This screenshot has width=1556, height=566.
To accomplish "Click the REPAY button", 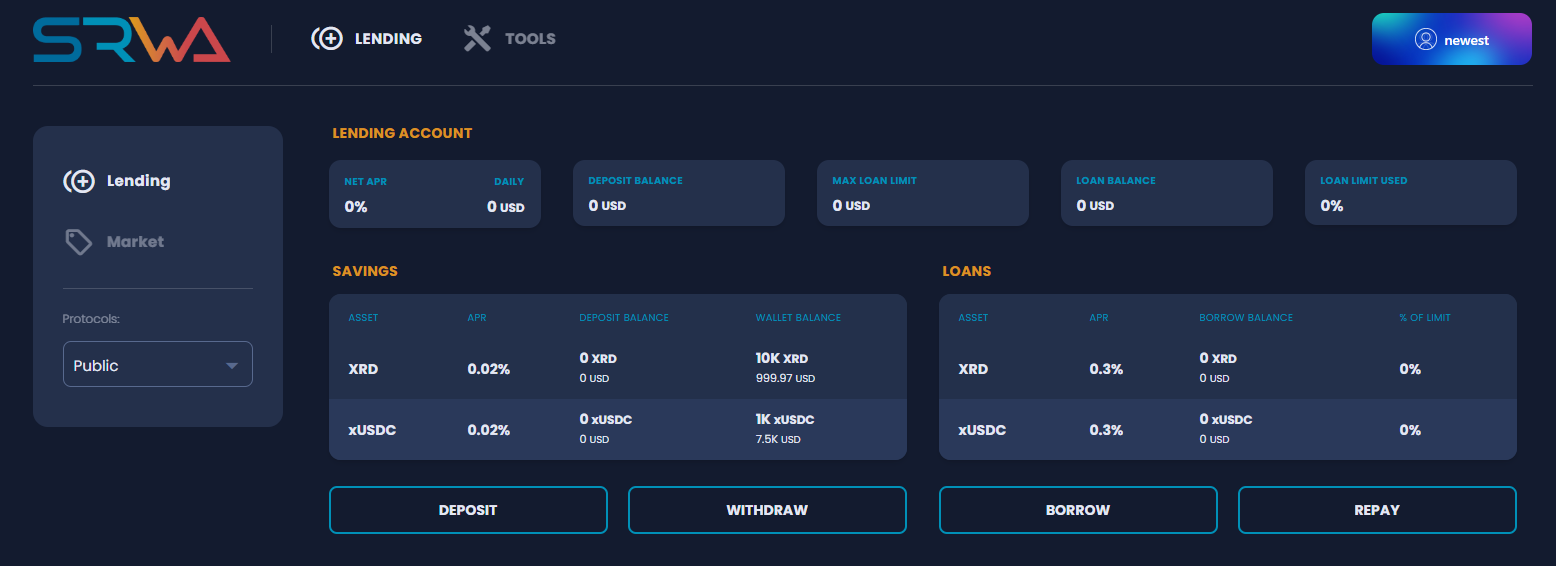I will pos(1376,510).
